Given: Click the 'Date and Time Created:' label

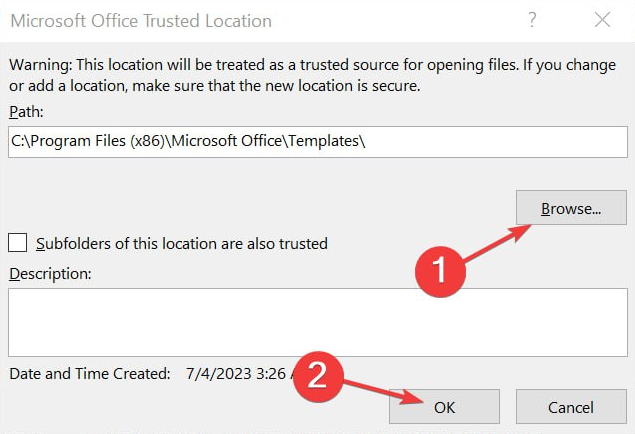Looking at the screenshot, I should pos(90,374).
